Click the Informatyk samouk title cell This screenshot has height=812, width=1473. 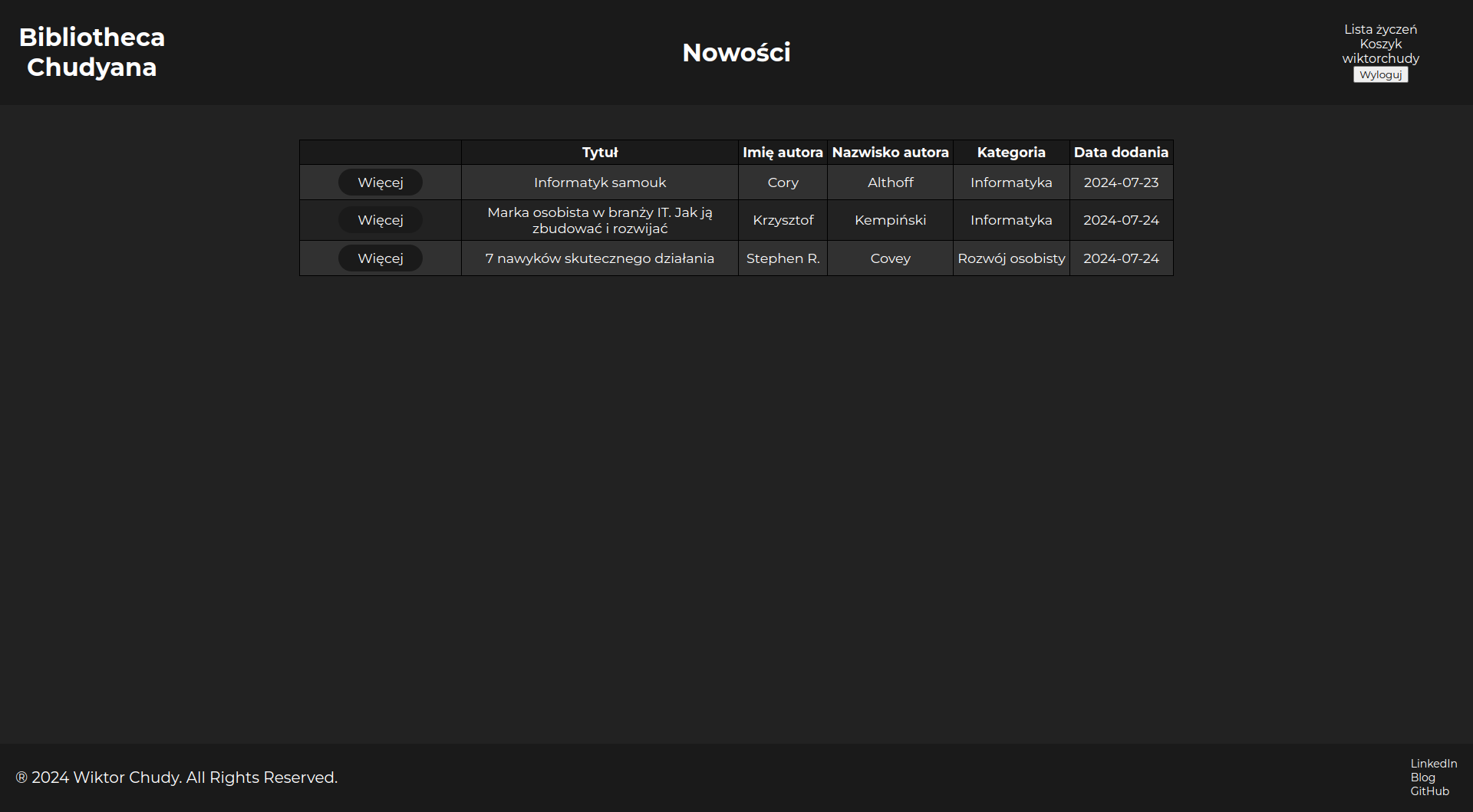[x=599, y=182]
